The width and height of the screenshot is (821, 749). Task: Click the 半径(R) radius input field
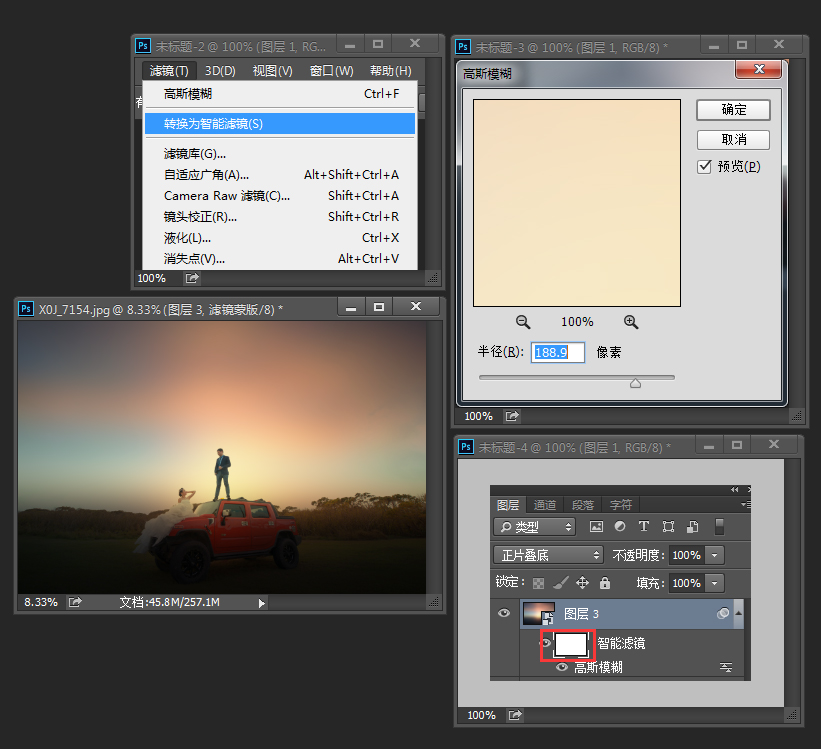click(x=558, y=353)
